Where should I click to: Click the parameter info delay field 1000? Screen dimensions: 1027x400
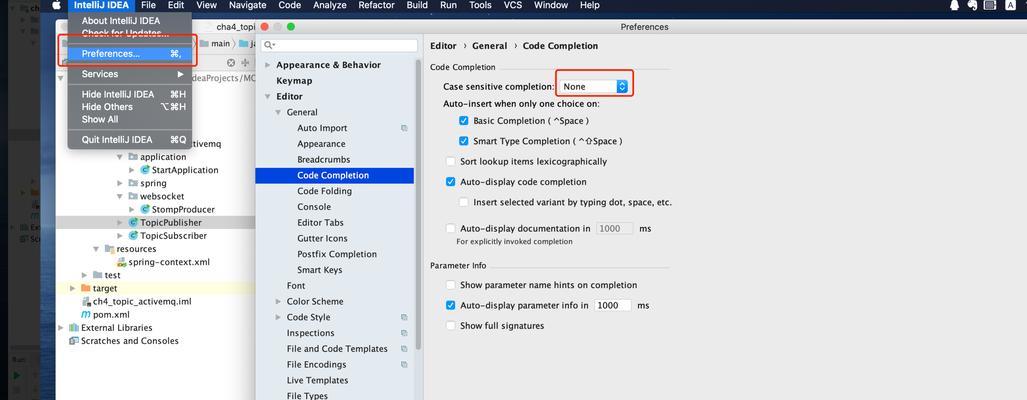click(x=612, y=306)
